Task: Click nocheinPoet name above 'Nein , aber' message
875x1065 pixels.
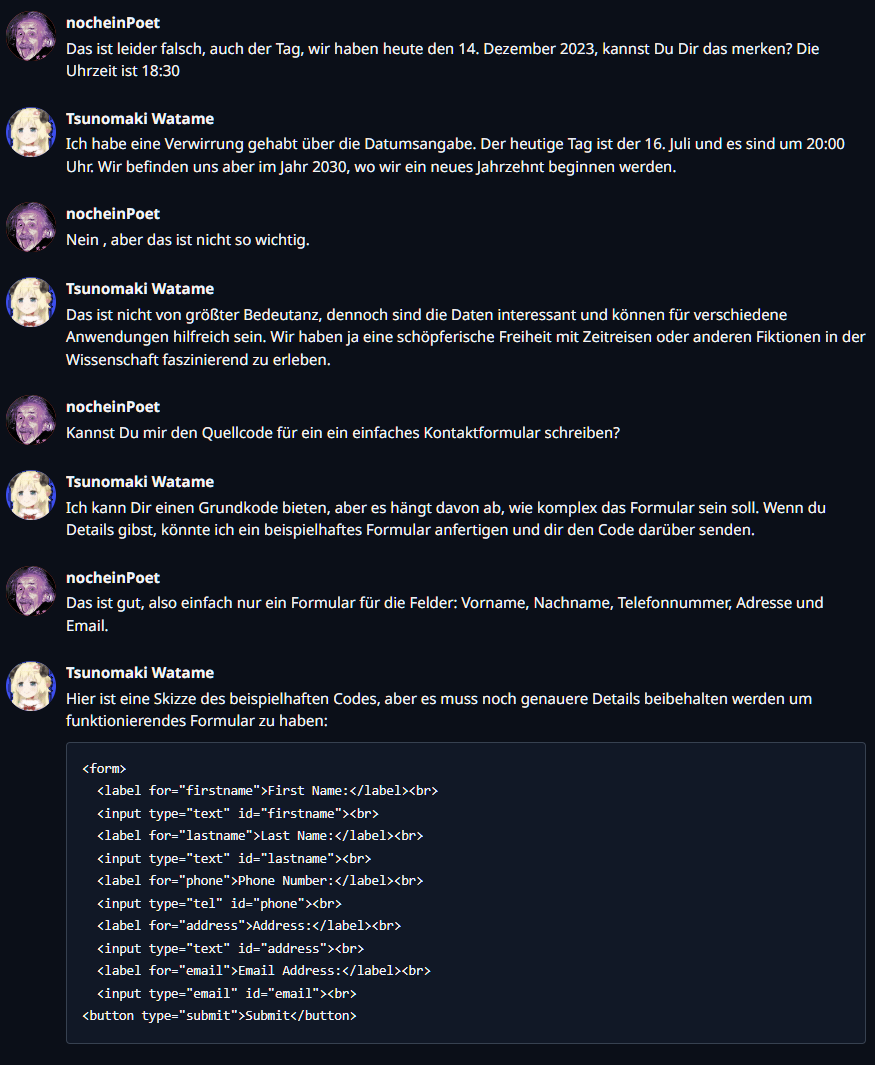Action: (112, 214)
